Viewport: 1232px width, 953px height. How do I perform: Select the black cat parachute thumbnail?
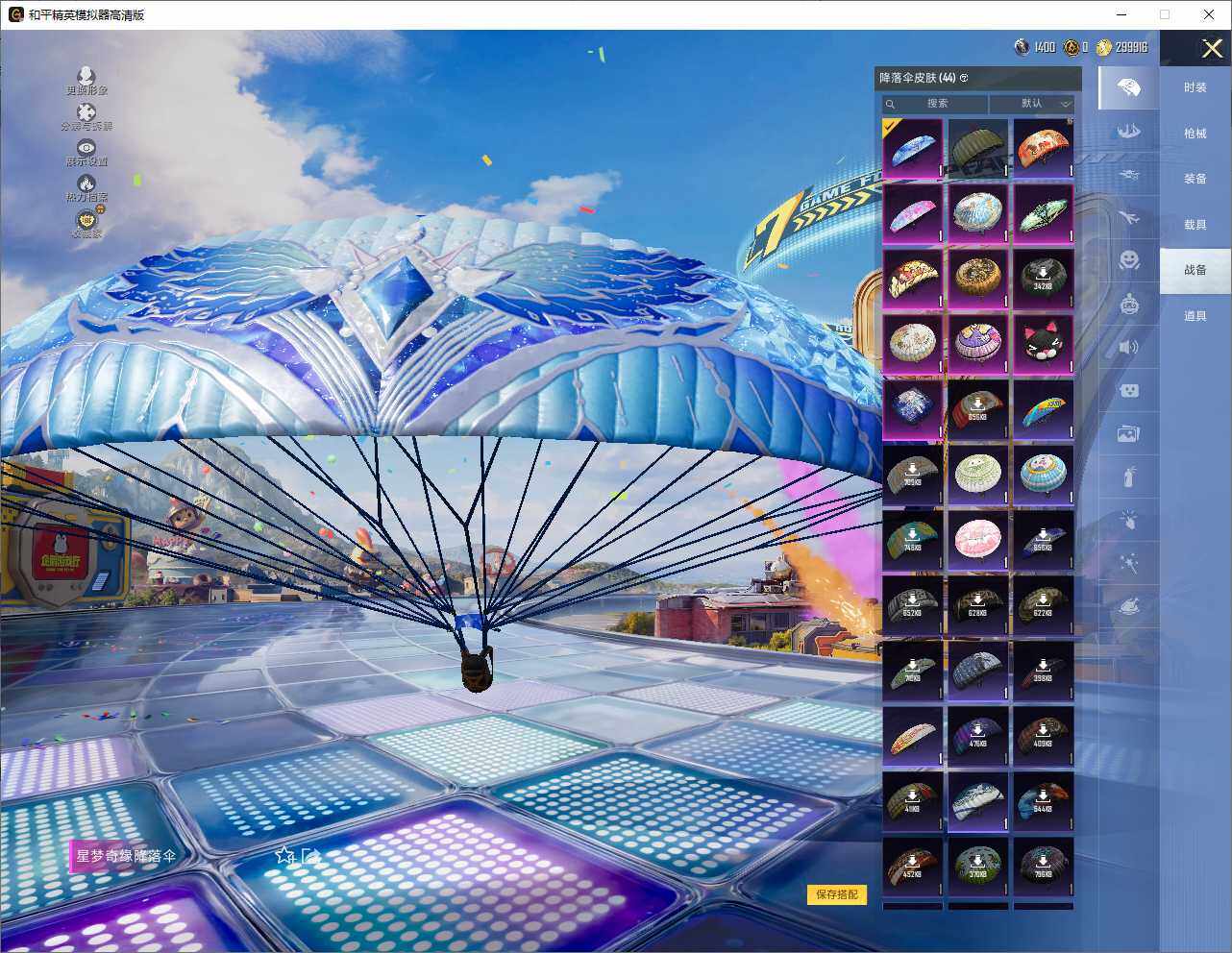(x=1043, y=343)
